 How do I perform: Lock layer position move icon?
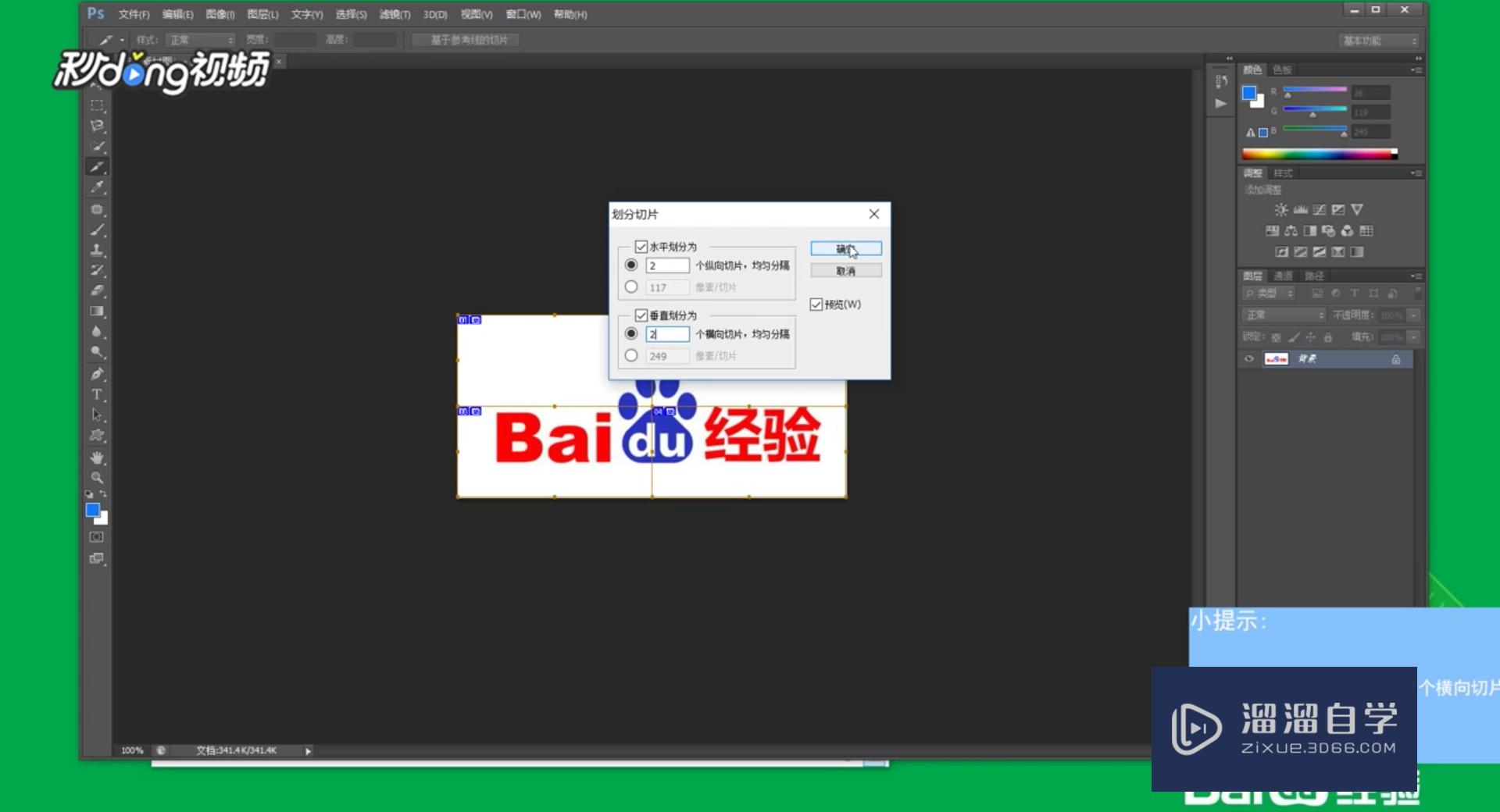click(x=1310, y=337)
